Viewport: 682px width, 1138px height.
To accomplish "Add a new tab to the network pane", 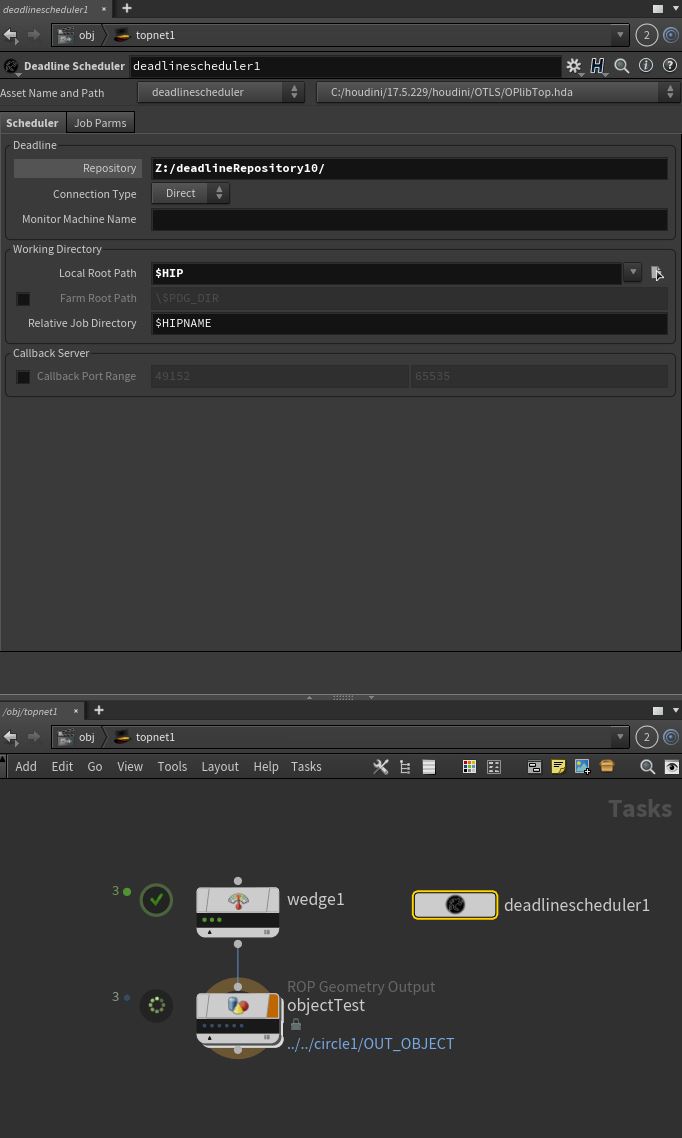I will (99, 710).
